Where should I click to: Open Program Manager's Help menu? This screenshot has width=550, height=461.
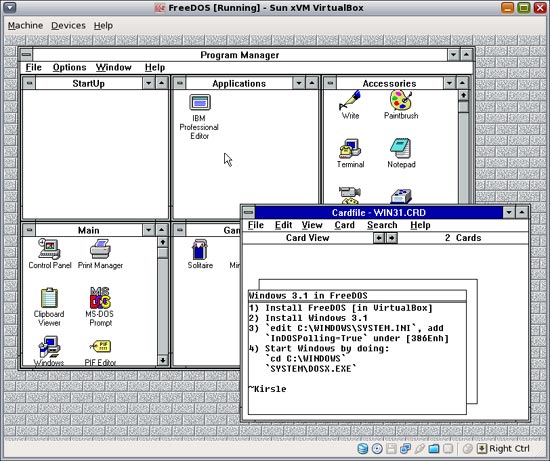[x=155, y=67]
